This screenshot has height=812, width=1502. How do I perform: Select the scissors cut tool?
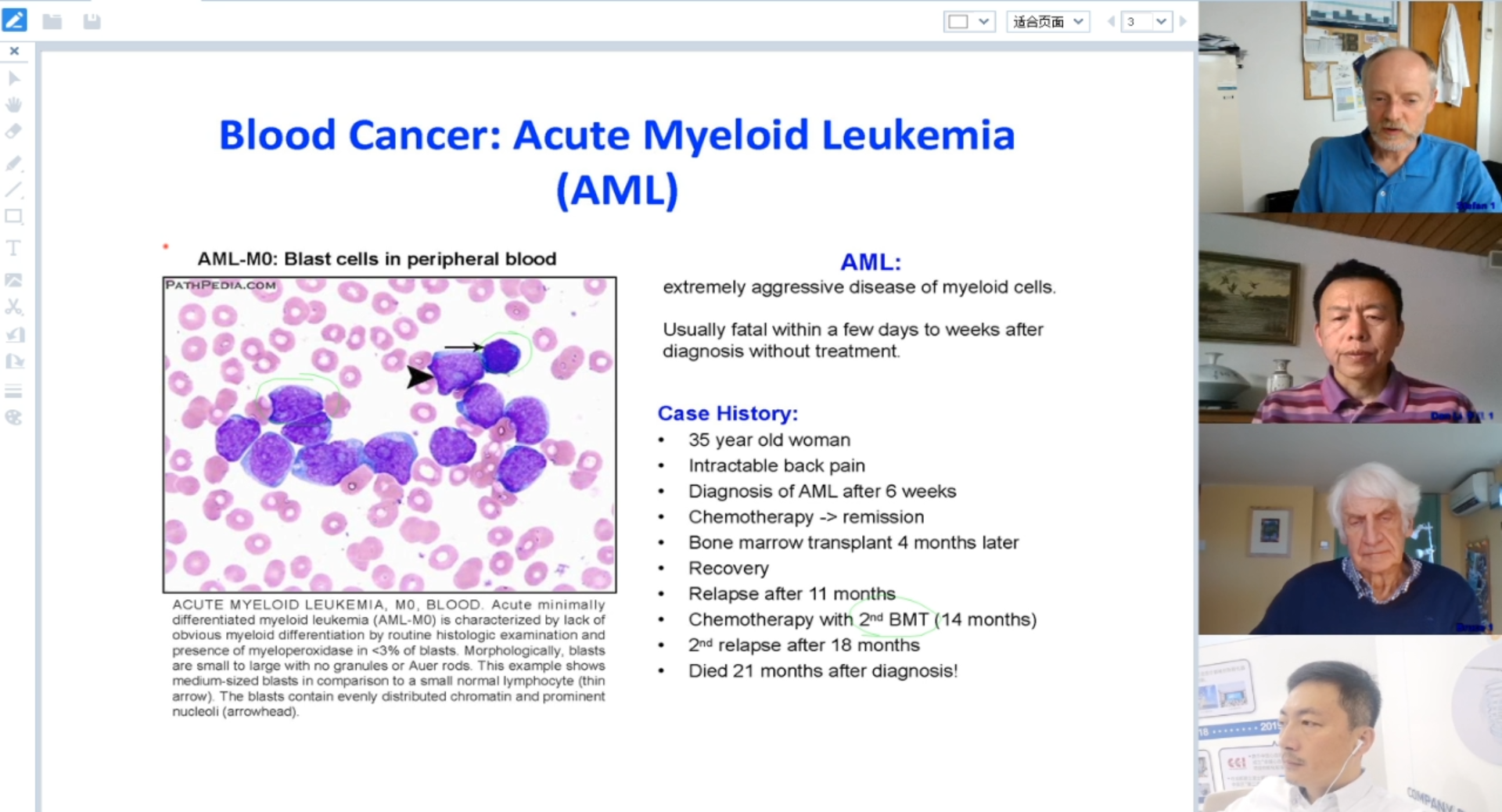[x=14, y=307]
